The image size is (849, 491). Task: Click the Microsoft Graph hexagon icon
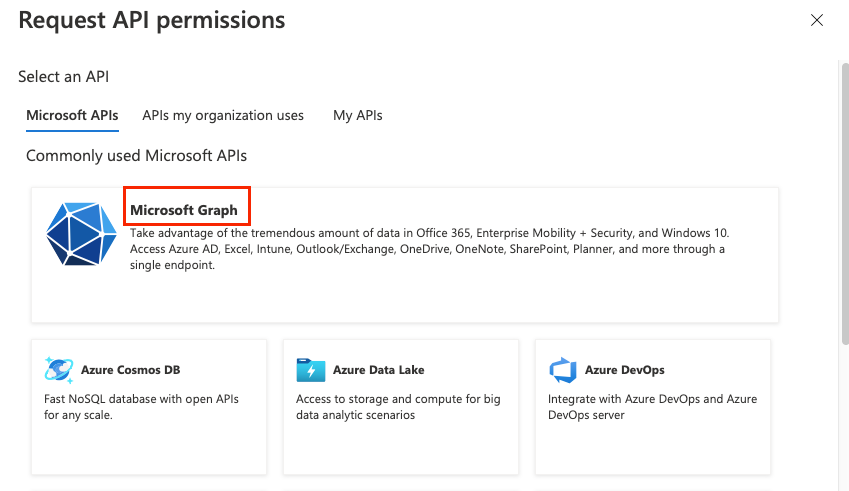pyautogui.click(x=82, y=235)
